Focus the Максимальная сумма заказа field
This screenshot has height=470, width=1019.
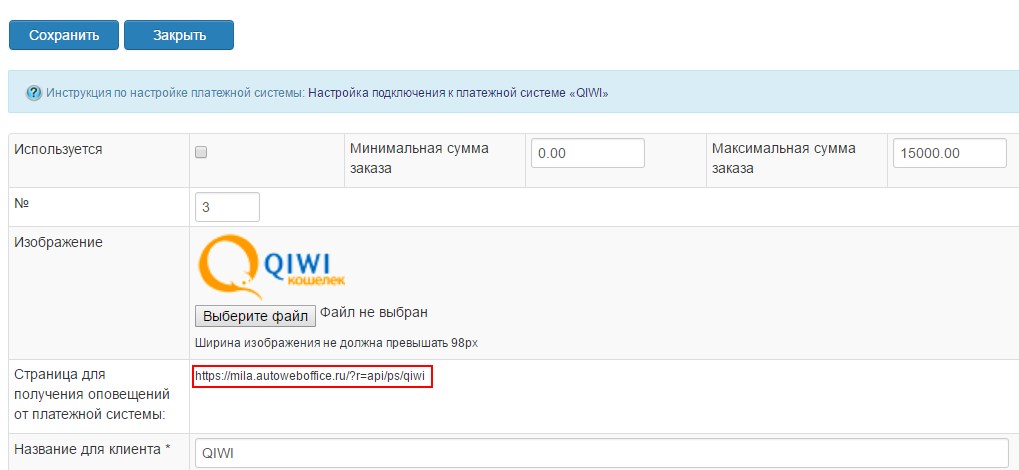949,153
